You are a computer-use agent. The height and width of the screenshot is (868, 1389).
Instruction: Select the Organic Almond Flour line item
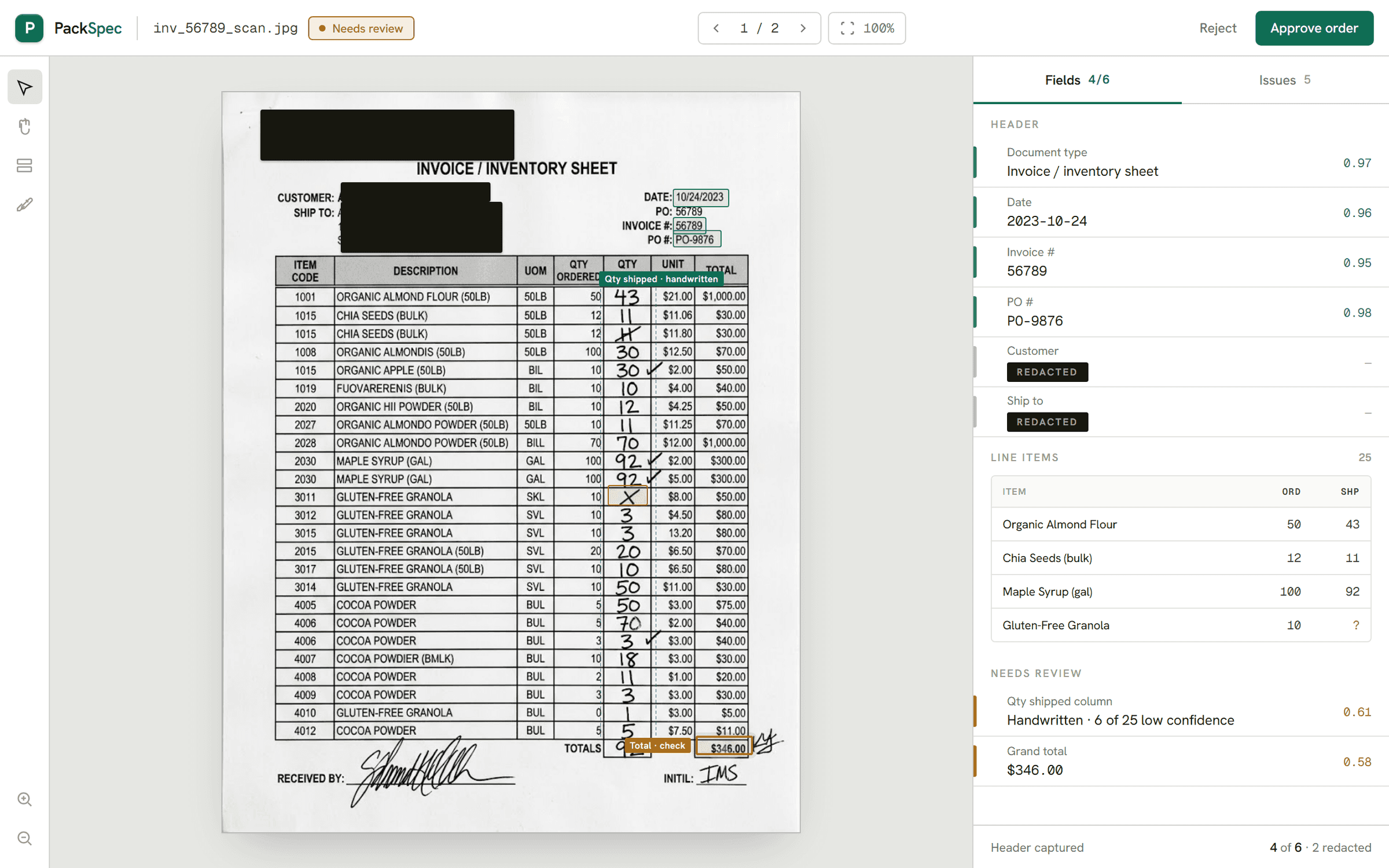[x=1181, y=524]
